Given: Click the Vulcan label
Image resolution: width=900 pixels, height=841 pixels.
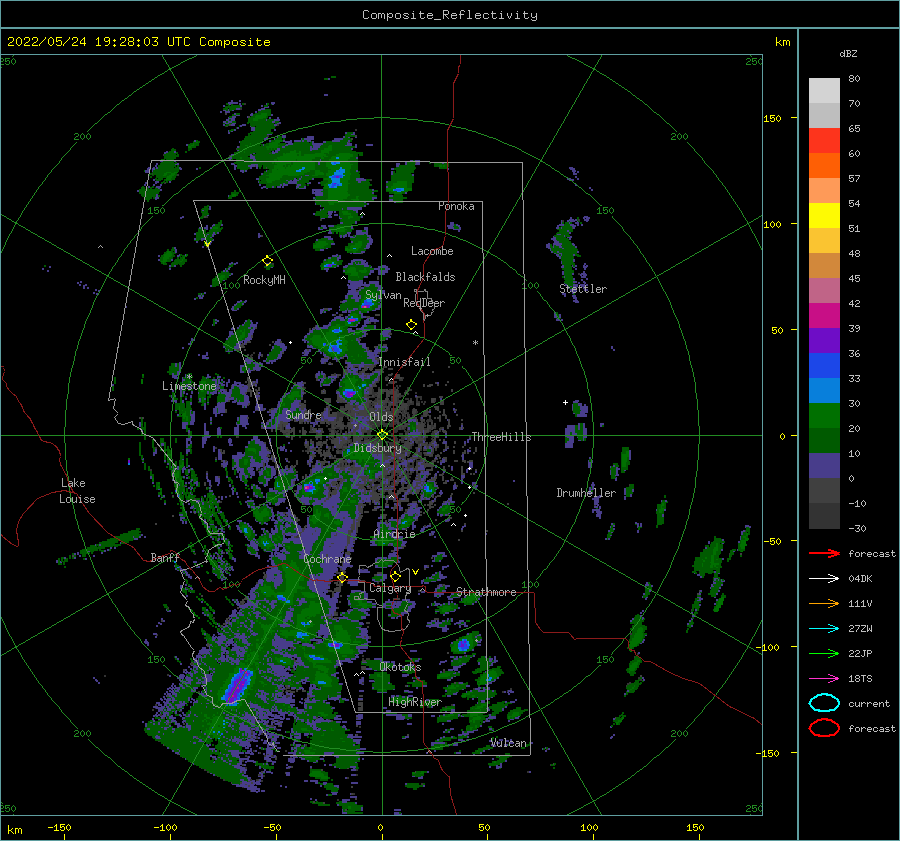Looking at the screenshot, I should click(509, 743).
